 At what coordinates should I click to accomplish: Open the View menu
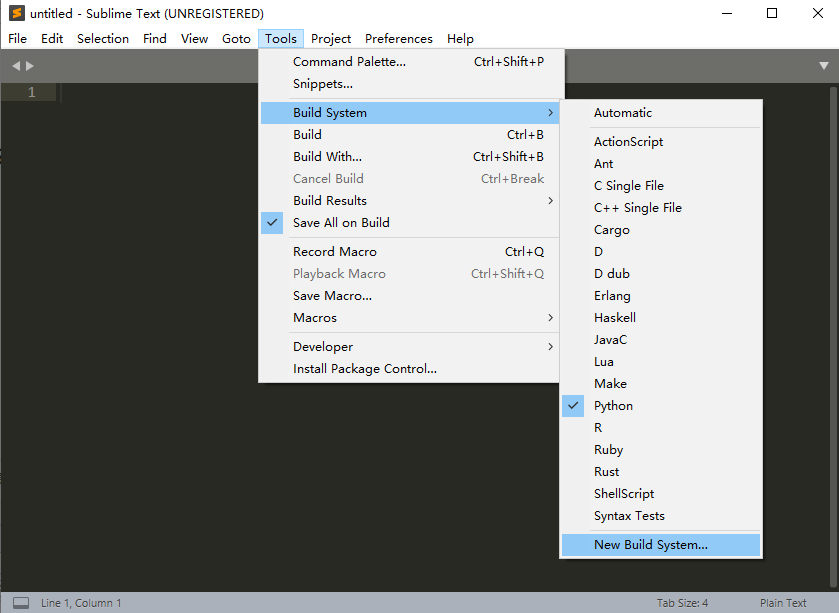194,39
